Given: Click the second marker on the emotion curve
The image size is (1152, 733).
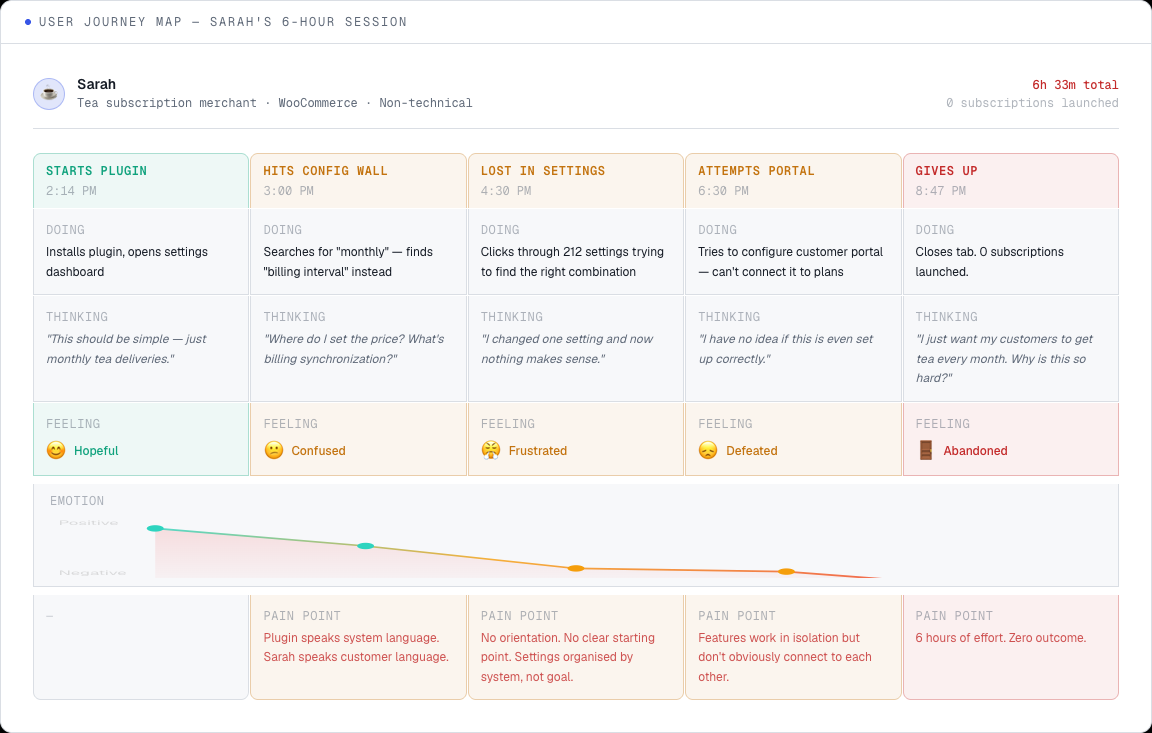Looking at the screenshot, I should click(365, 546).
